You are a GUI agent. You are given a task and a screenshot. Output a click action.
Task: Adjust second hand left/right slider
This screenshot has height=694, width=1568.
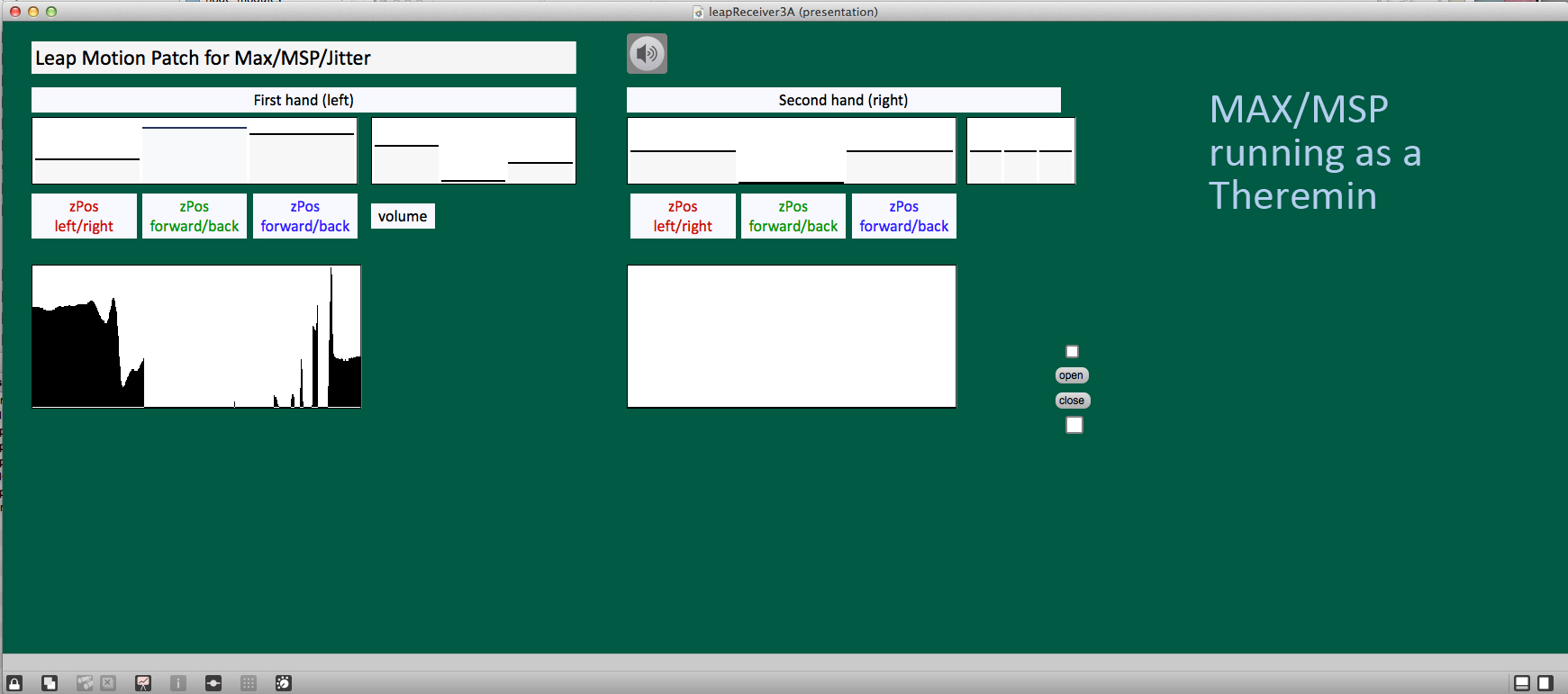coord(683,151)
